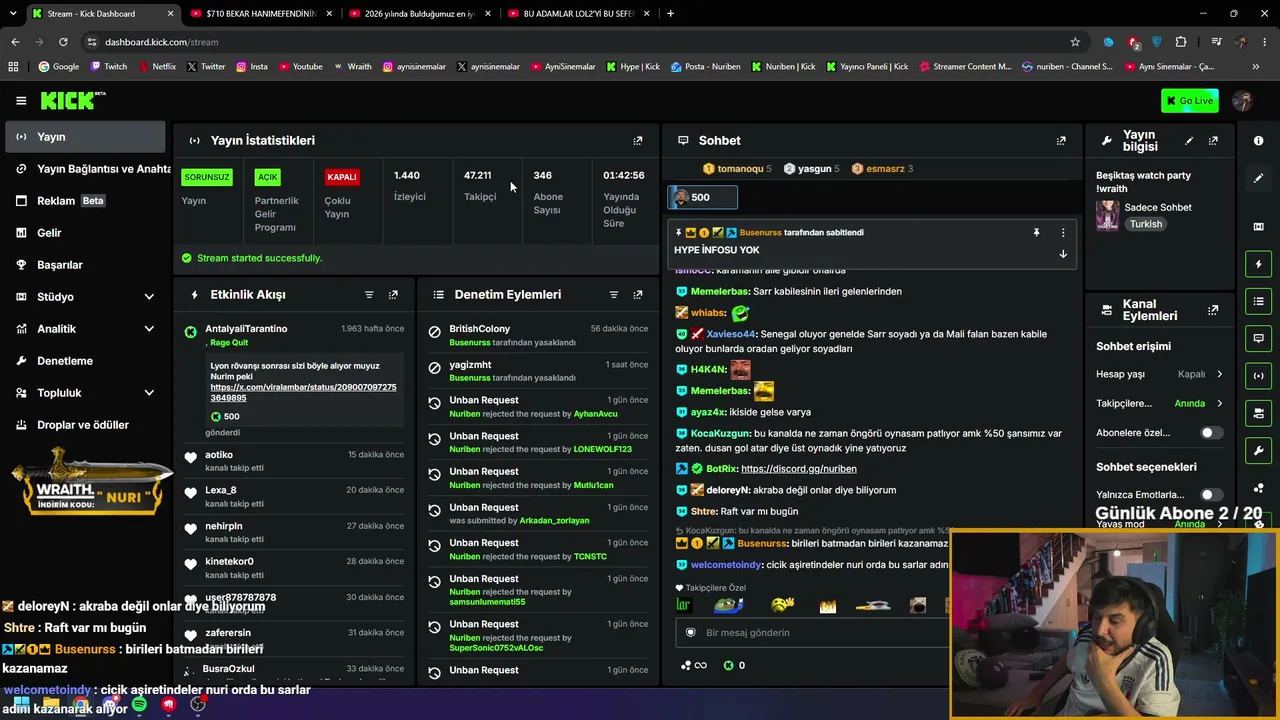Click the Sadece Sohbet category thumbnail
Viewport: 1280px width, 720px height.
tap(1107, 215)
